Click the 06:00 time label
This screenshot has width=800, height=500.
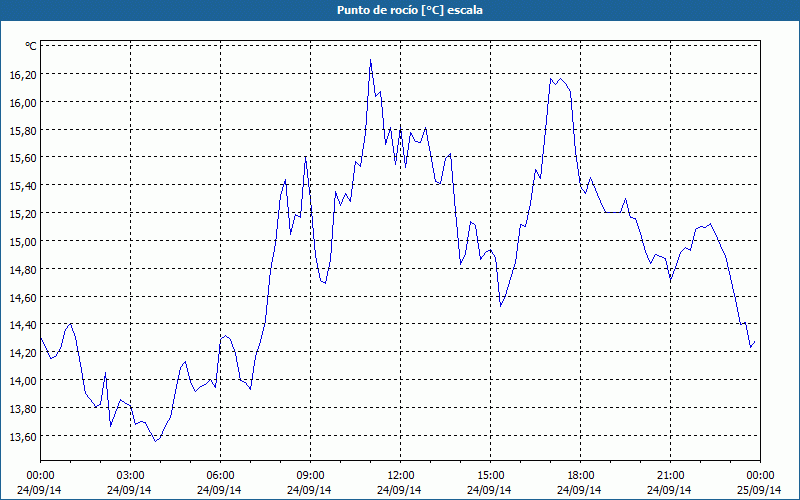[220, 476]
